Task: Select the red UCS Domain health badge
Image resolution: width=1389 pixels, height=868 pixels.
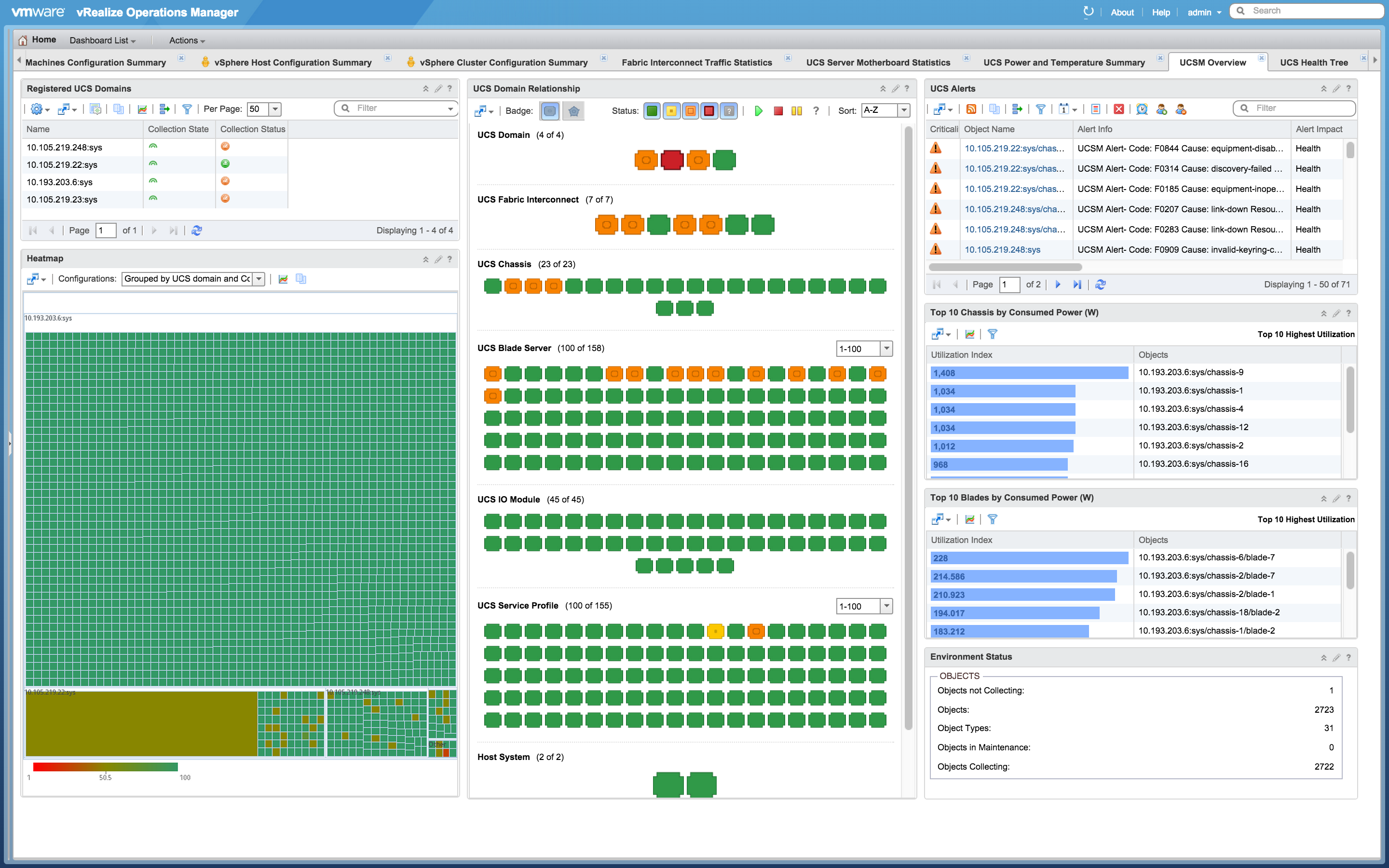Action: click(x=671, y=160)
